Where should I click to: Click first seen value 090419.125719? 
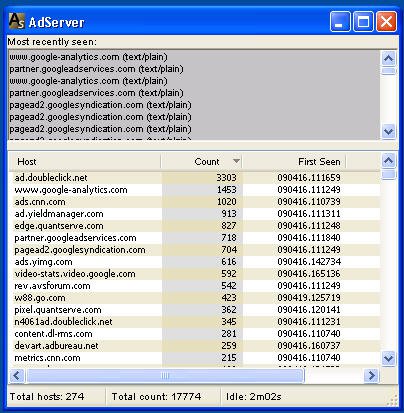pyautogui.click(x=309, y=298)
